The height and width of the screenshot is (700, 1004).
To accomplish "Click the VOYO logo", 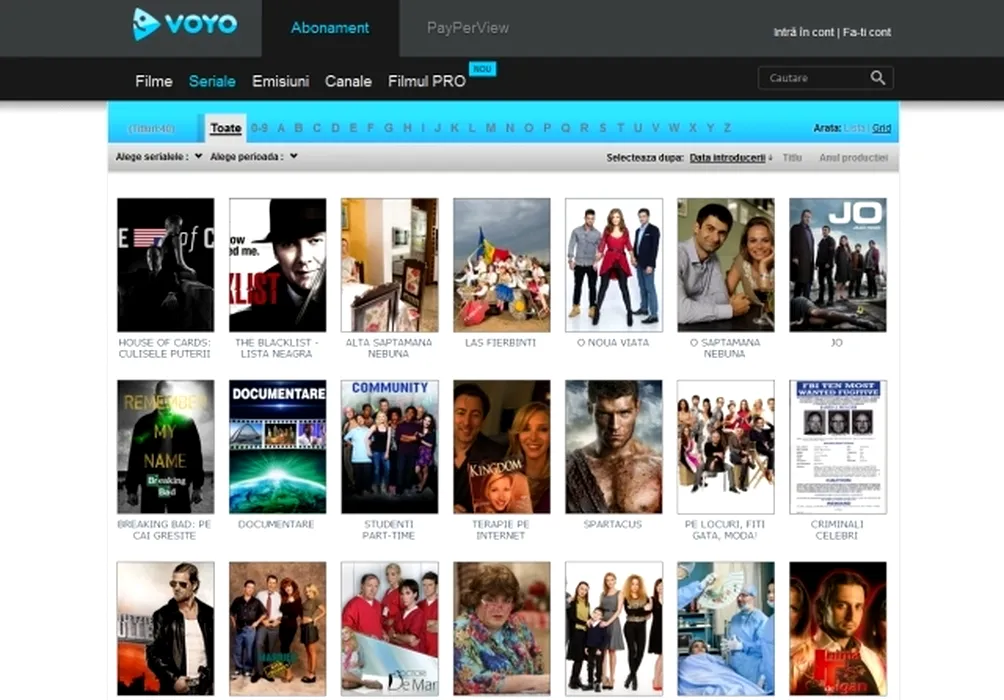I will click(184, 24).
